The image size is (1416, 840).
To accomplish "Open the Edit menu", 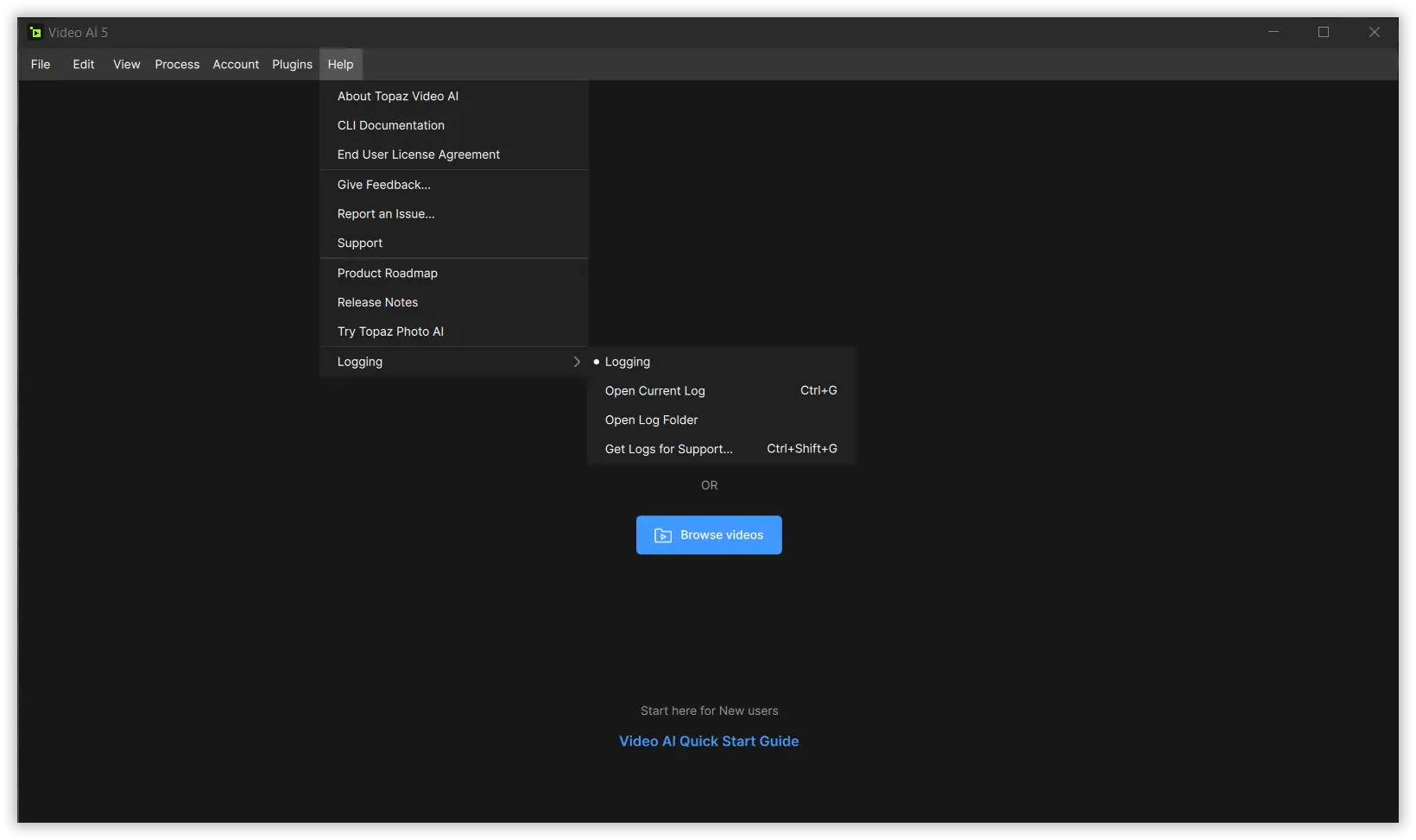I will point(84,65).
